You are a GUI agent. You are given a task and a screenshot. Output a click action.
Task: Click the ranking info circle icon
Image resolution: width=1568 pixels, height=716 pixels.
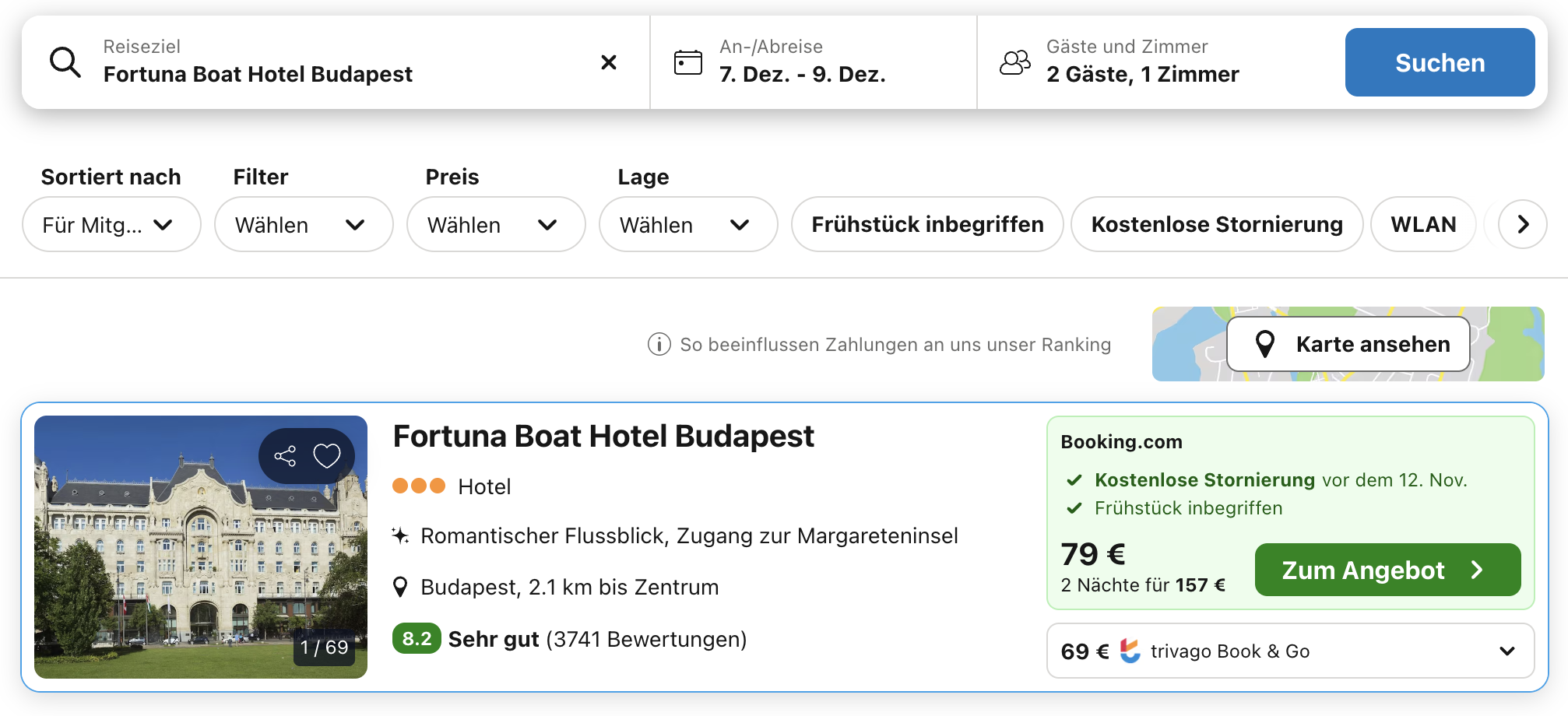(x=659, y=344)
